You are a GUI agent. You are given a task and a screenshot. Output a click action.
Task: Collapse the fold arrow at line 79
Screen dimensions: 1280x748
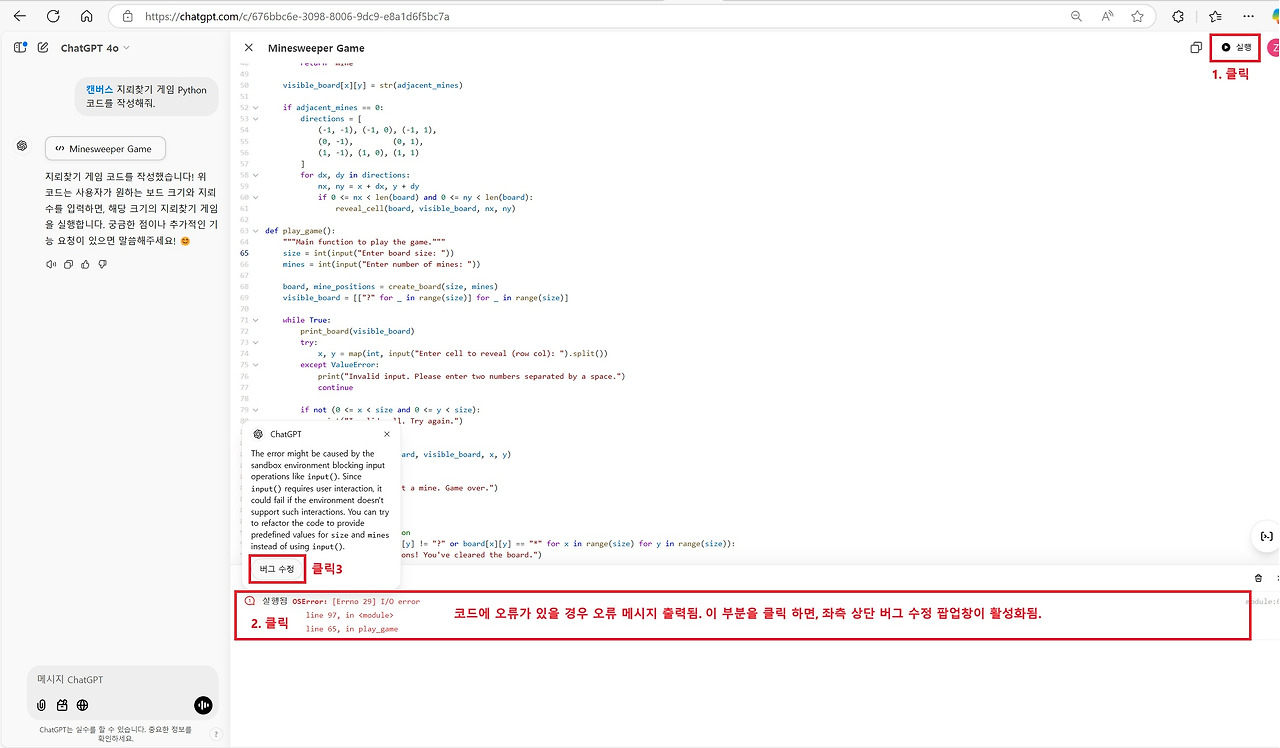(255, 410)
